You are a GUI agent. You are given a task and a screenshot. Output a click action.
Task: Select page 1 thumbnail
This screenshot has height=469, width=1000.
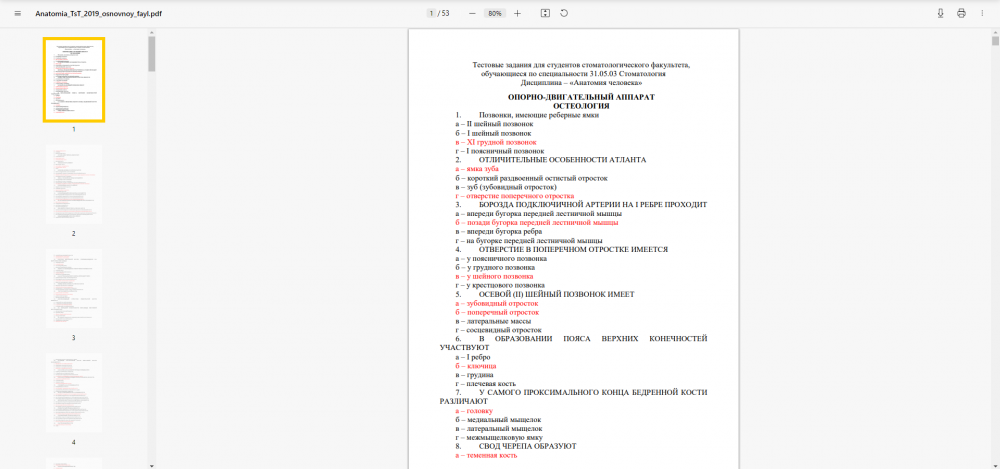point(74,80)
